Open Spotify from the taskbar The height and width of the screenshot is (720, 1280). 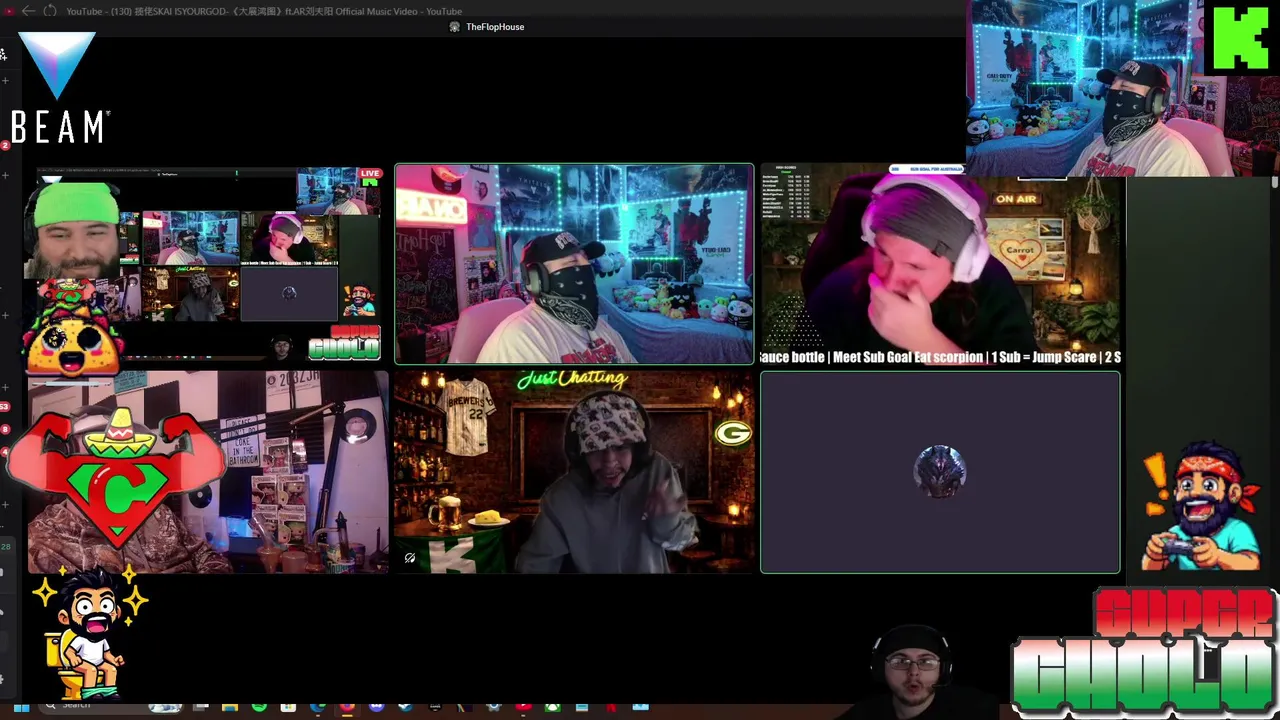(259, 707)
